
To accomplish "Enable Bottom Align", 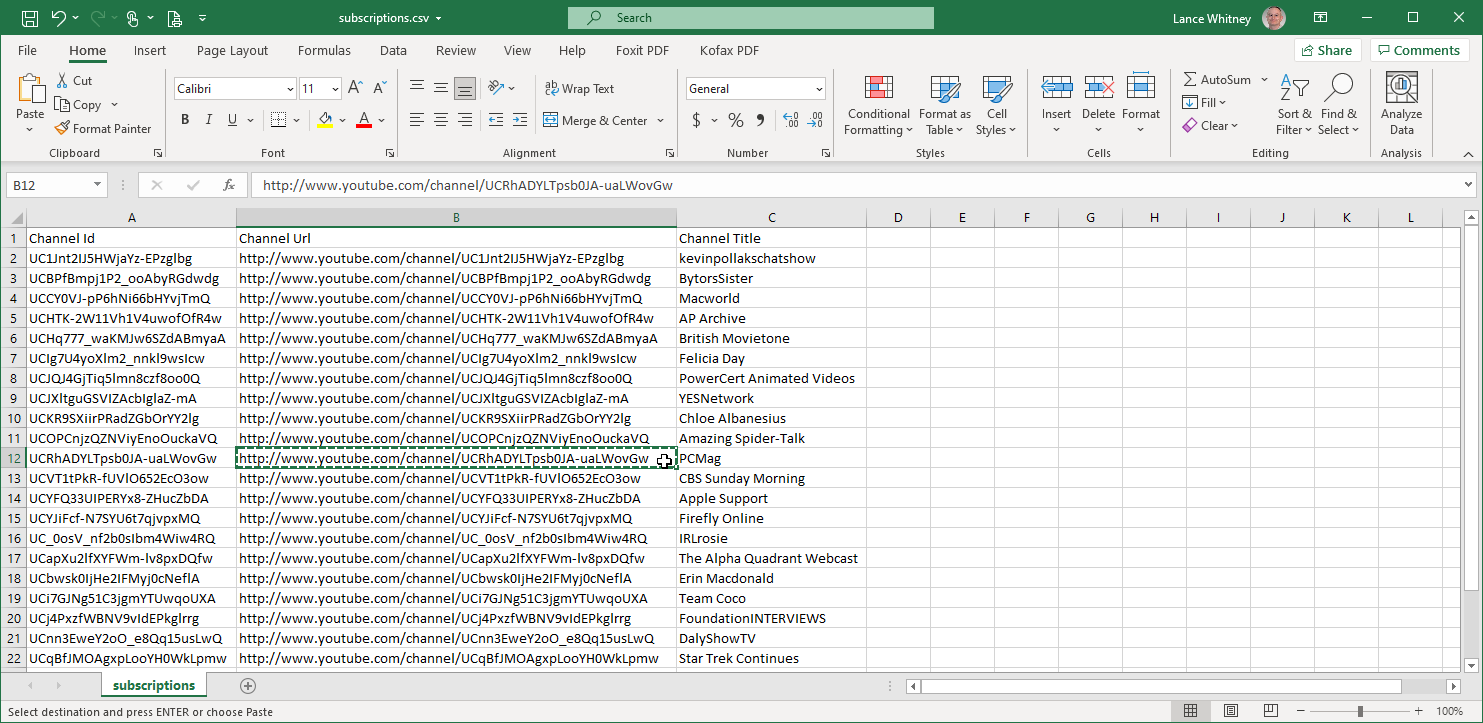I will [x=464, y=89].
